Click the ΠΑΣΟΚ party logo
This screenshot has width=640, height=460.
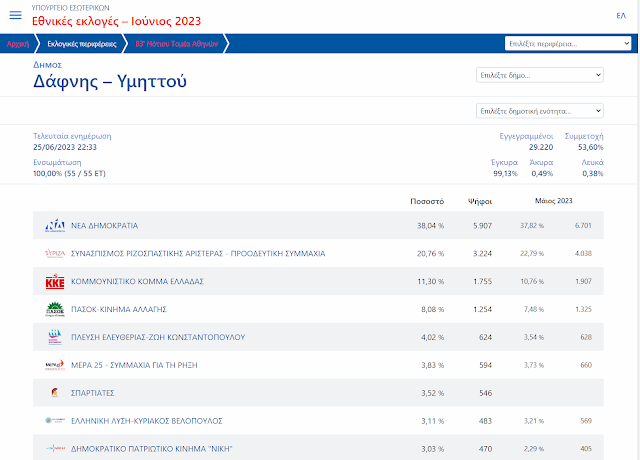(x=55, y=309)
